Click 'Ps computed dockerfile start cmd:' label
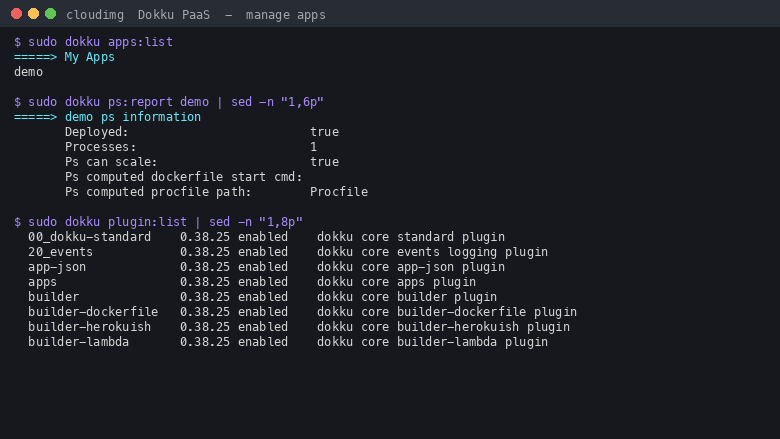 pyautogui.click(x=184, y=177)
